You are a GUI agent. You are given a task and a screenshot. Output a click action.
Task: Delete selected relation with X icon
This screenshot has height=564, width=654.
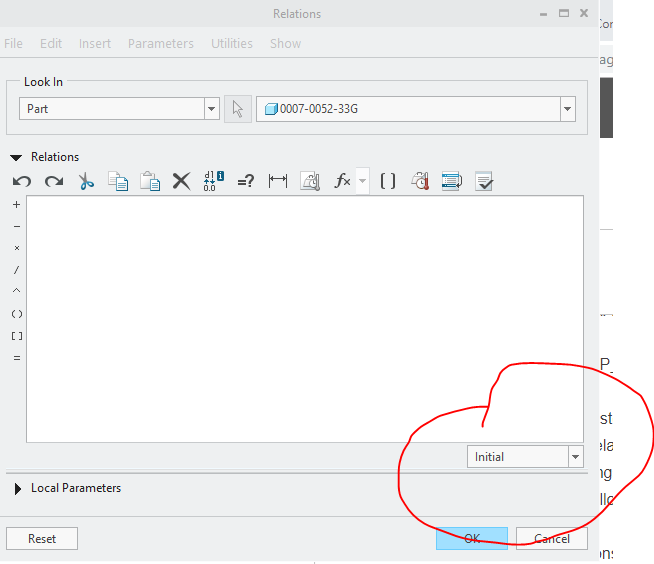pyautogui.click(x=181, y=181)
